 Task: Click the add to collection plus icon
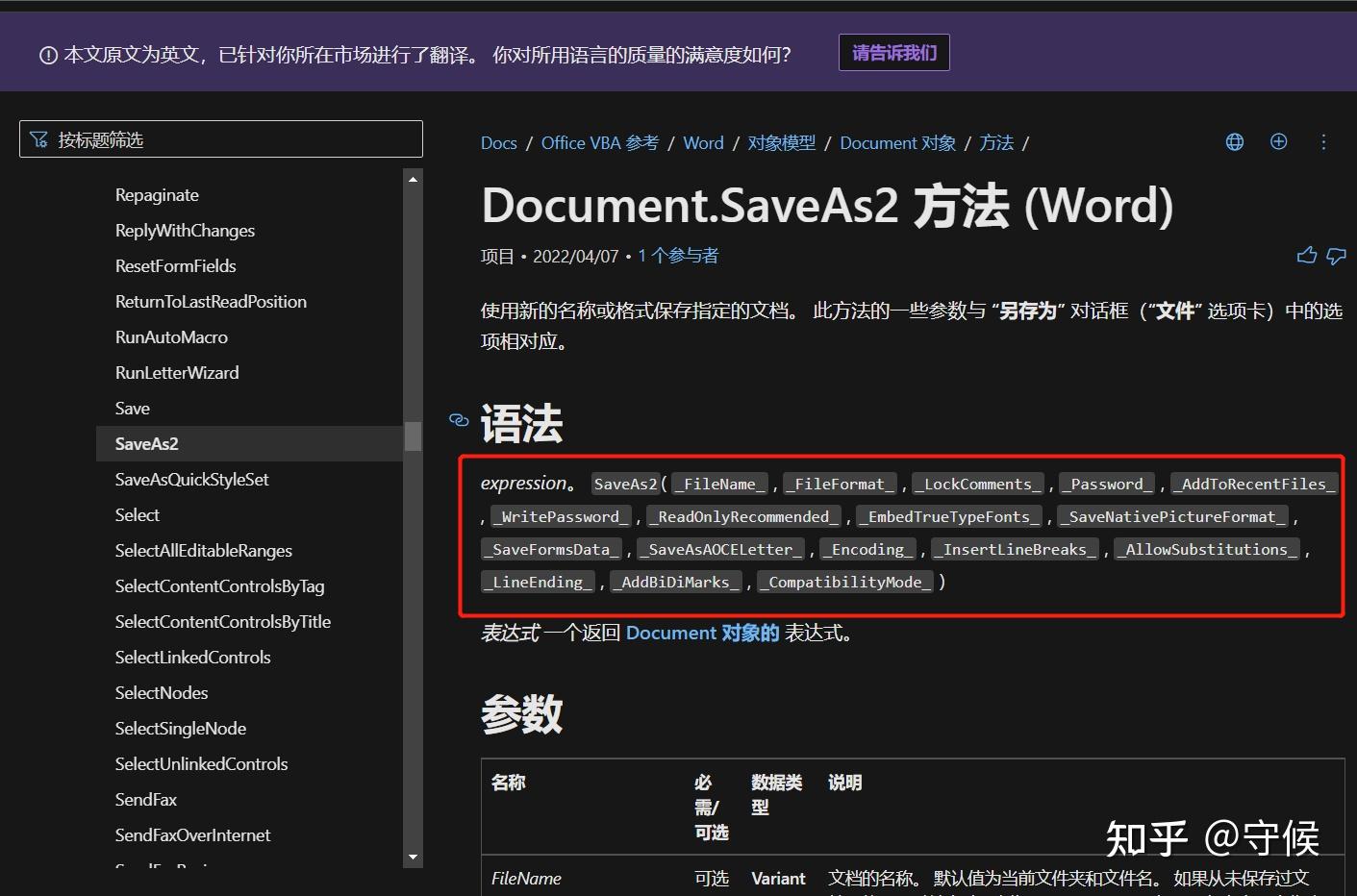(x=1279, y=142)
